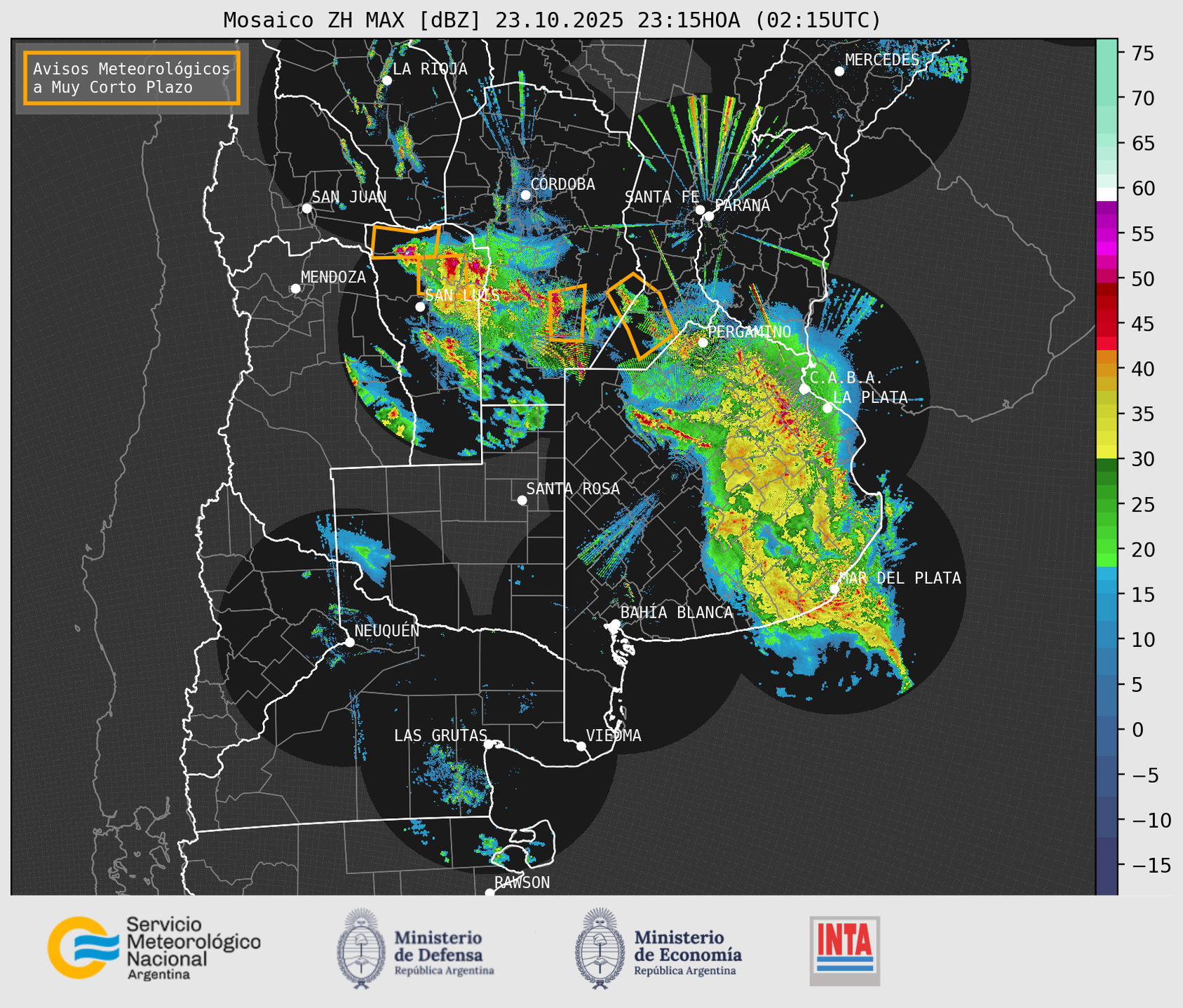Click the Mar del Plata city marker
The image size is (1183, 1008).
[834, 588]
